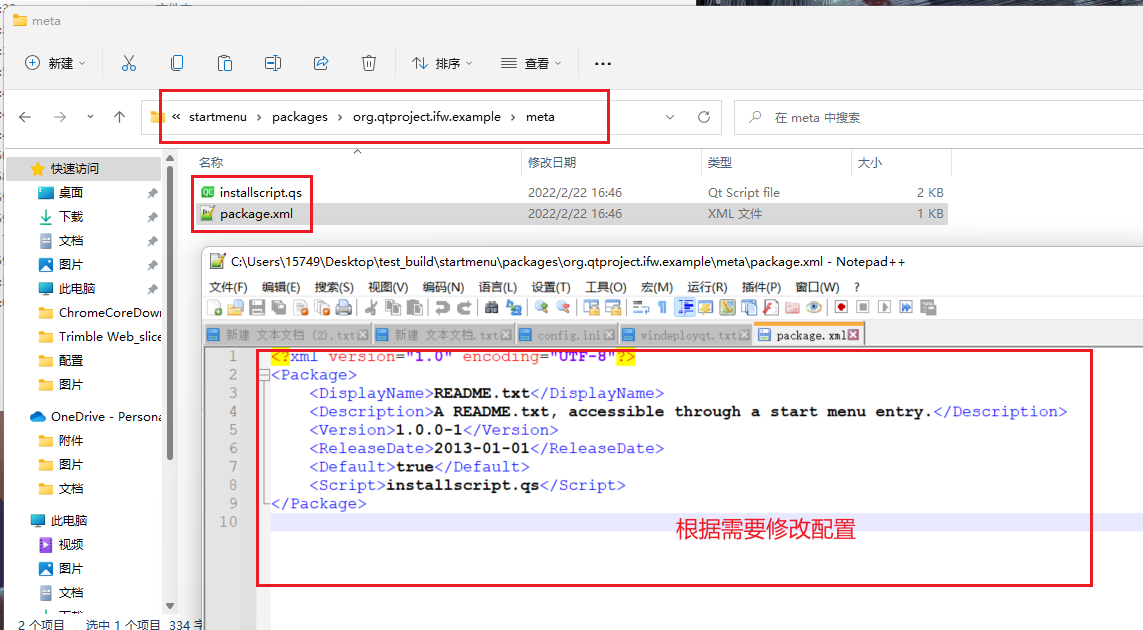Open 此电脑 in the navigation pane

(76, 288)
